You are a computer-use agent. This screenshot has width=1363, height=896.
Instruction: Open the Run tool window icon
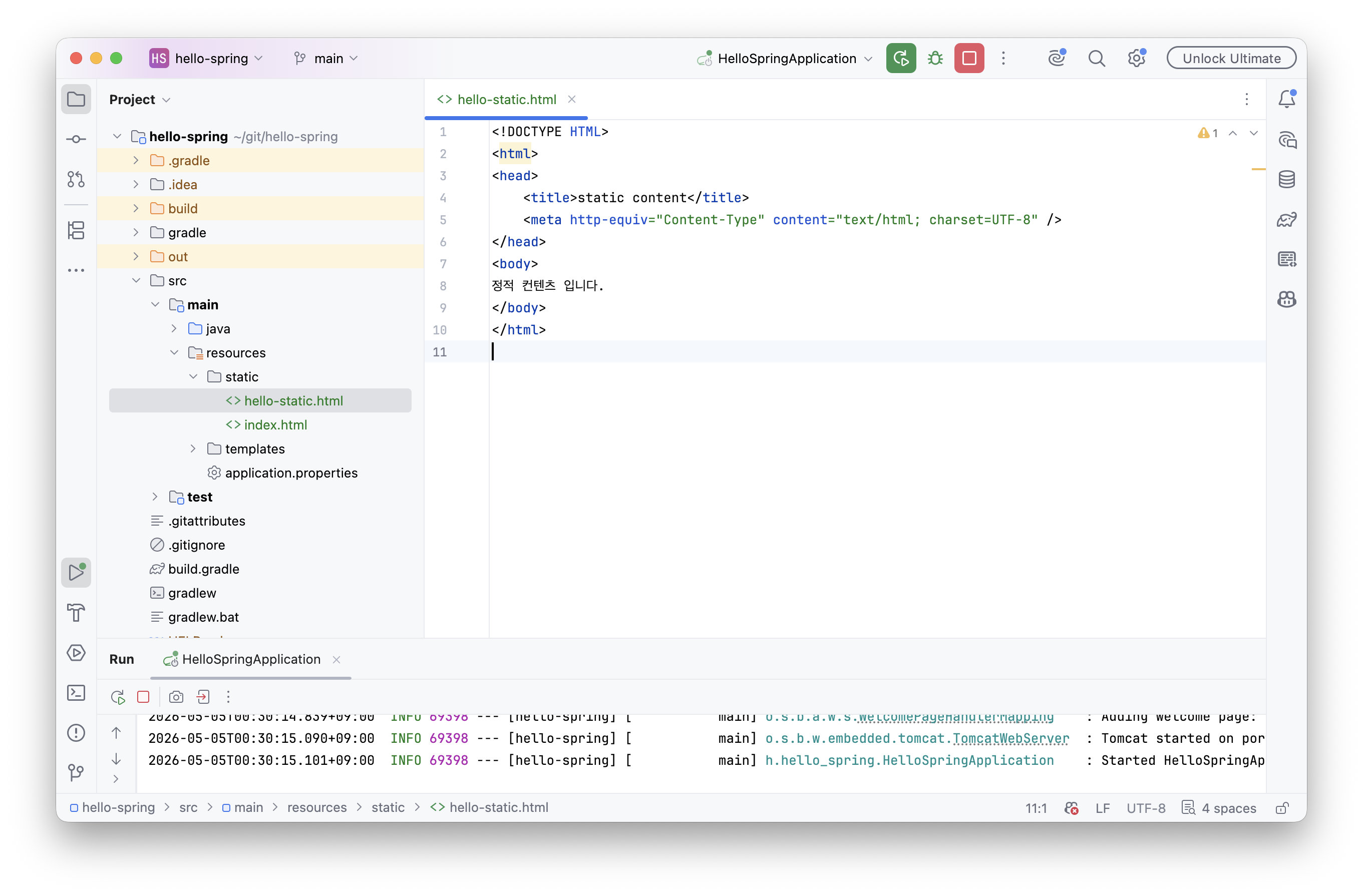pos(76,572)
